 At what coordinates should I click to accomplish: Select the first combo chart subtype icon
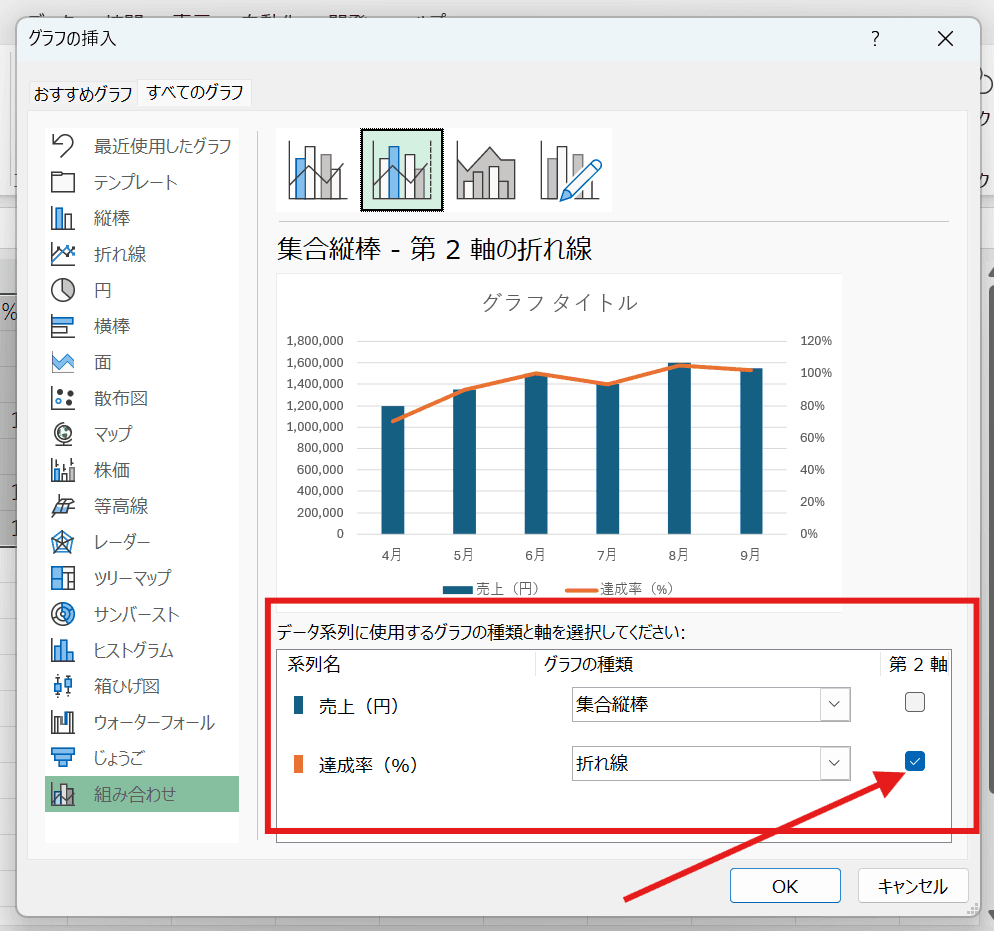318,170
